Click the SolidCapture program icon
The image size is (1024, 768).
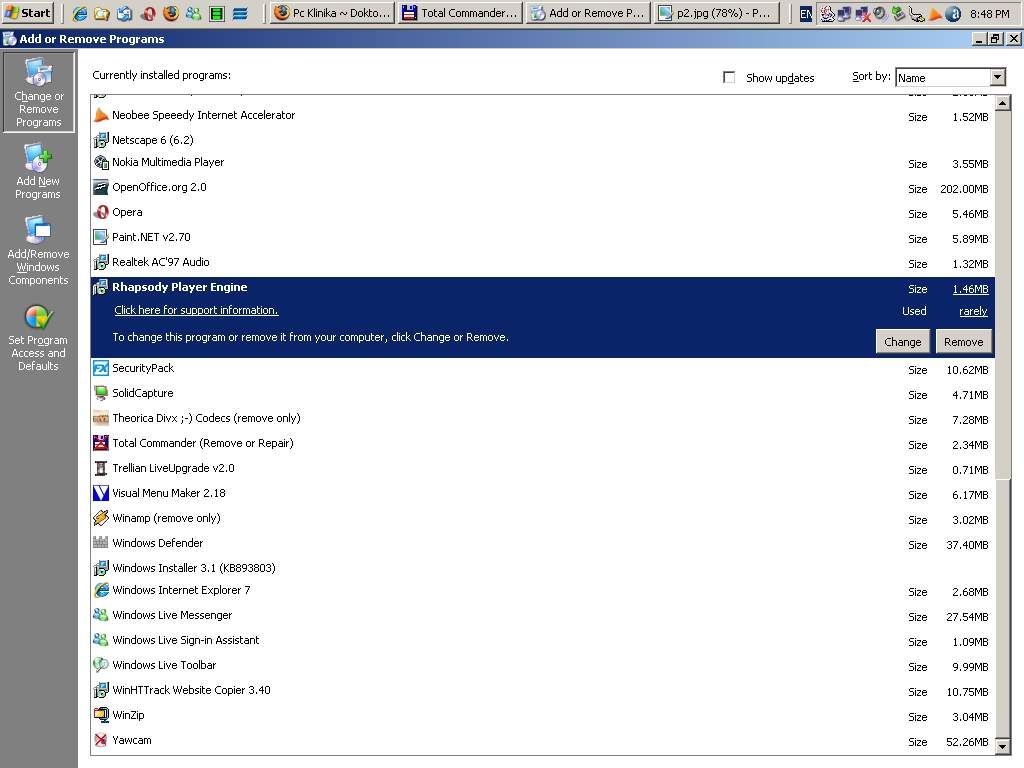[x=101, y=393]
